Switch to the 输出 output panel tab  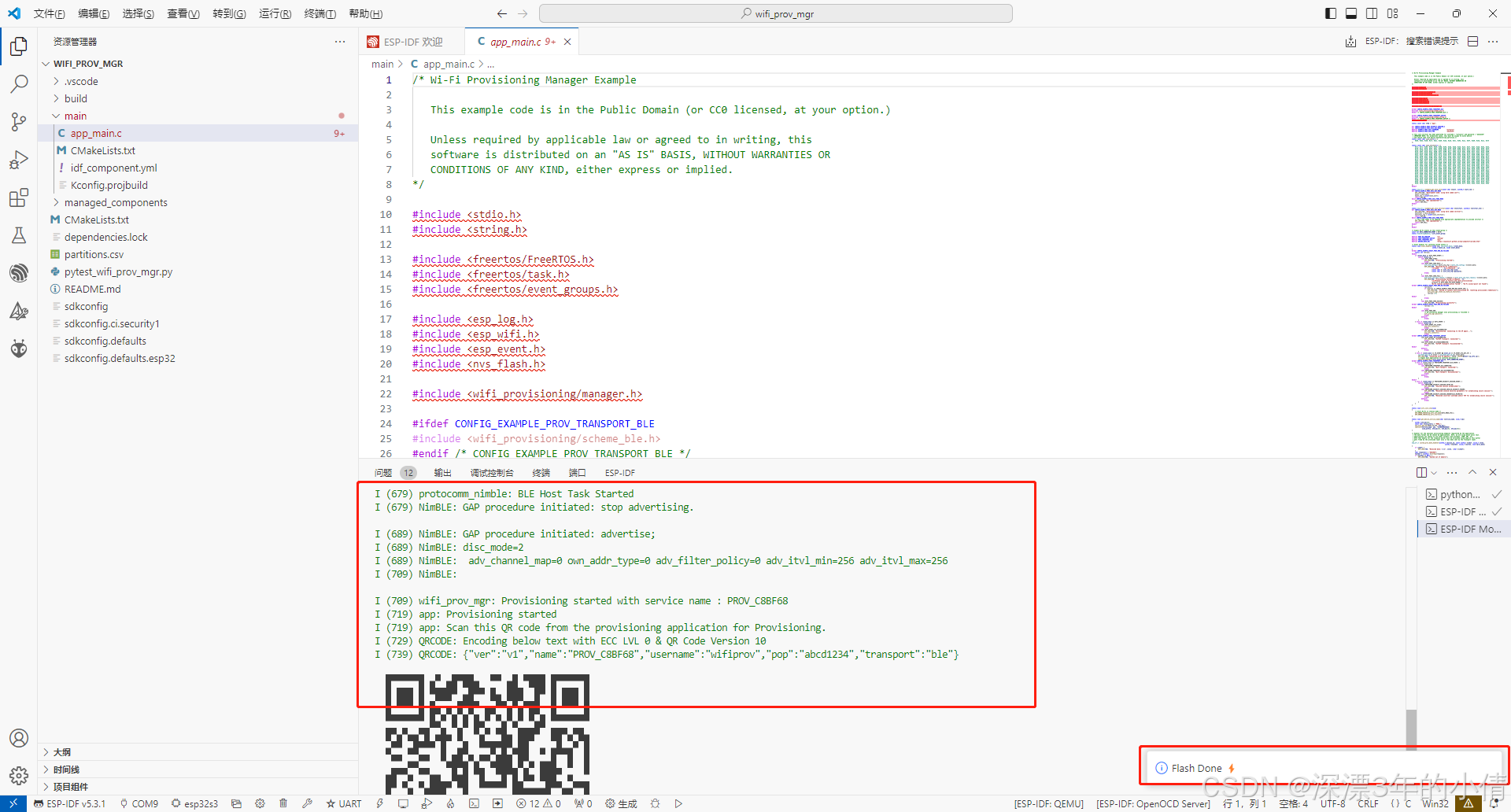coord(442,473)
